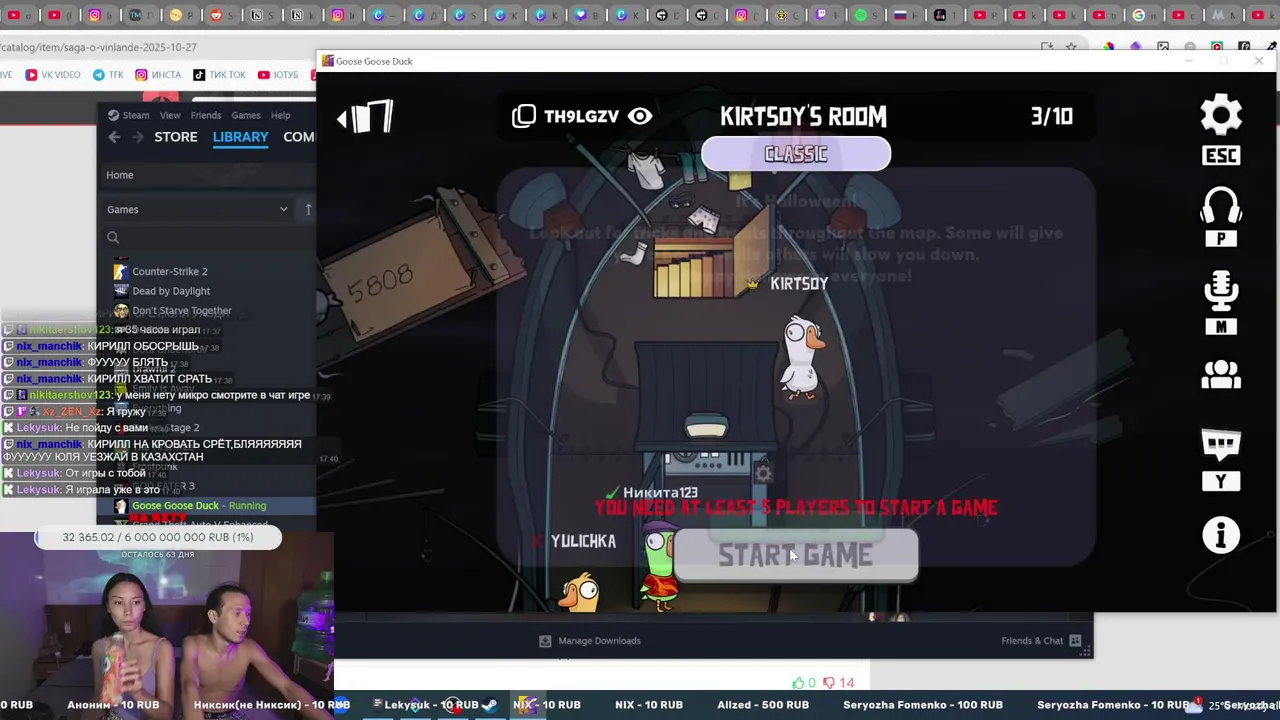Click Counter-Strike 2 game icon
Screen dimensions: 1280x720
click(x=121, y=271)
